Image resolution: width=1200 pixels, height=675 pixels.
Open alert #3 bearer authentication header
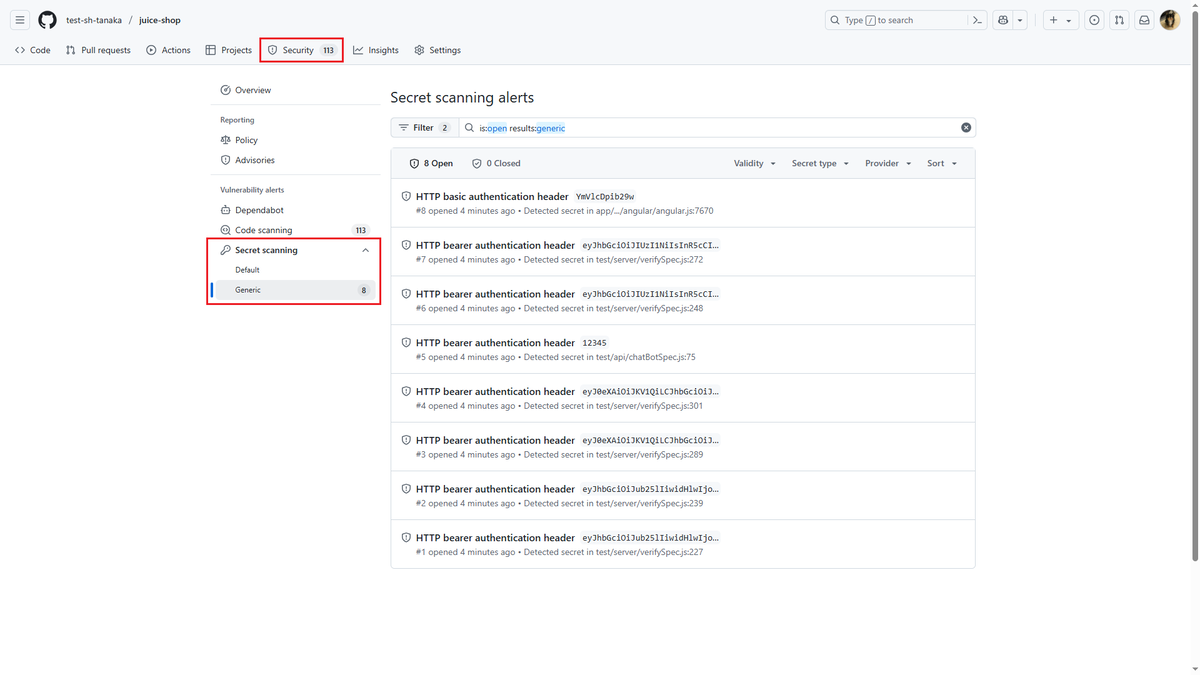click(x=495, y=440)
